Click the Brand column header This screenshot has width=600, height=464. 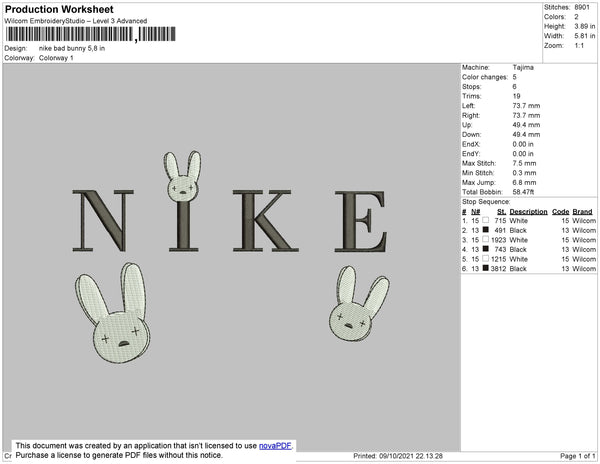(x=583, y=212)
